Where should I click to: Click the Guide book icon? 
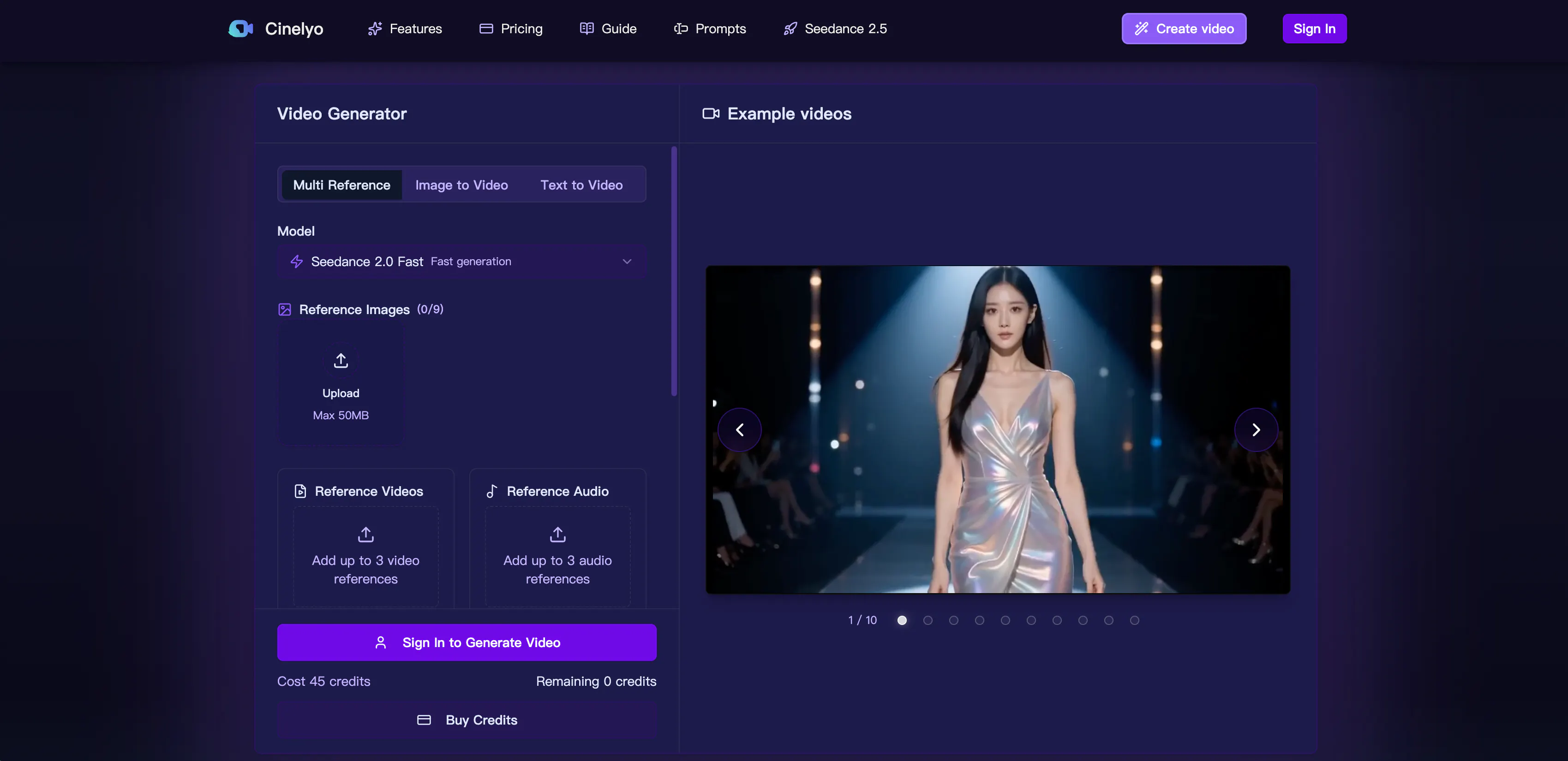(x=587, y=29)
